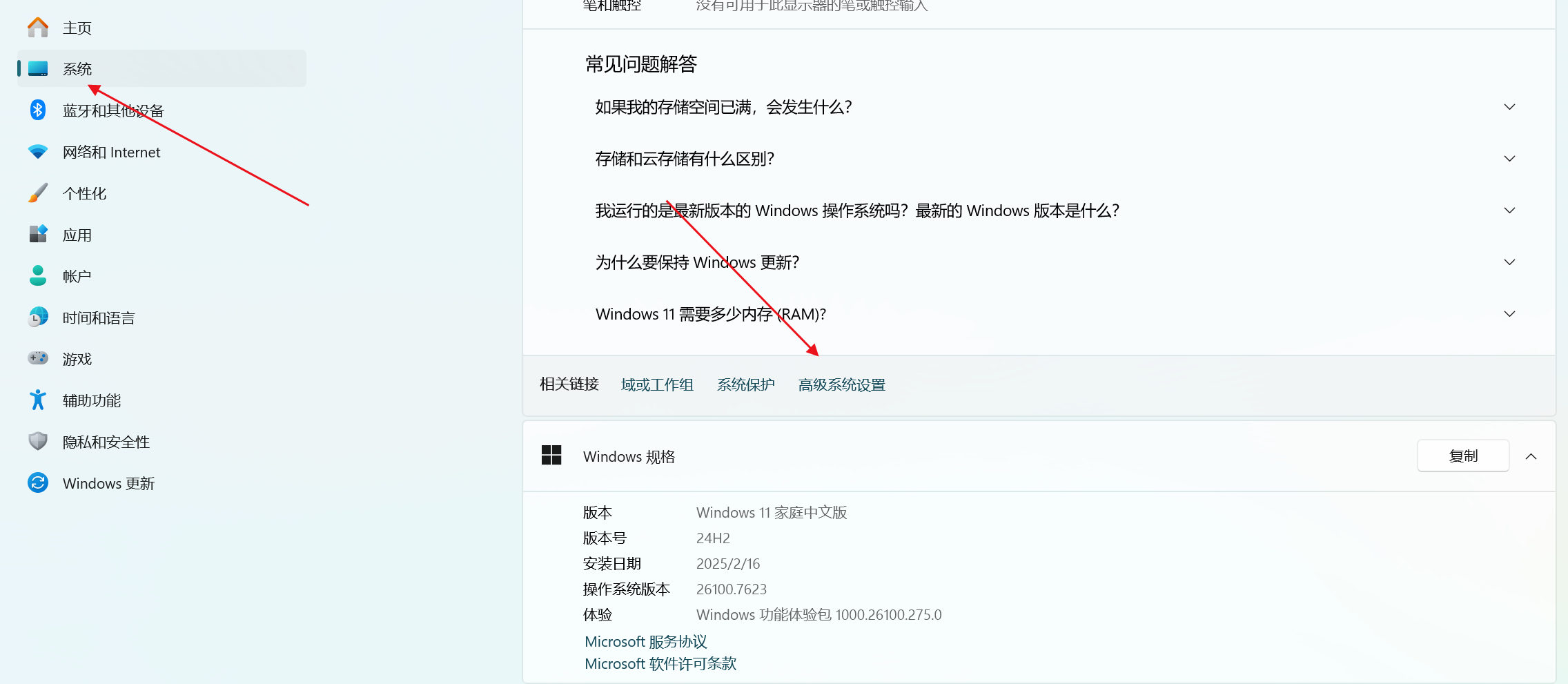Viewport: 1568px width, 684px height.
Task: Open 主页 in the settings sidebar
Action: 161,28
